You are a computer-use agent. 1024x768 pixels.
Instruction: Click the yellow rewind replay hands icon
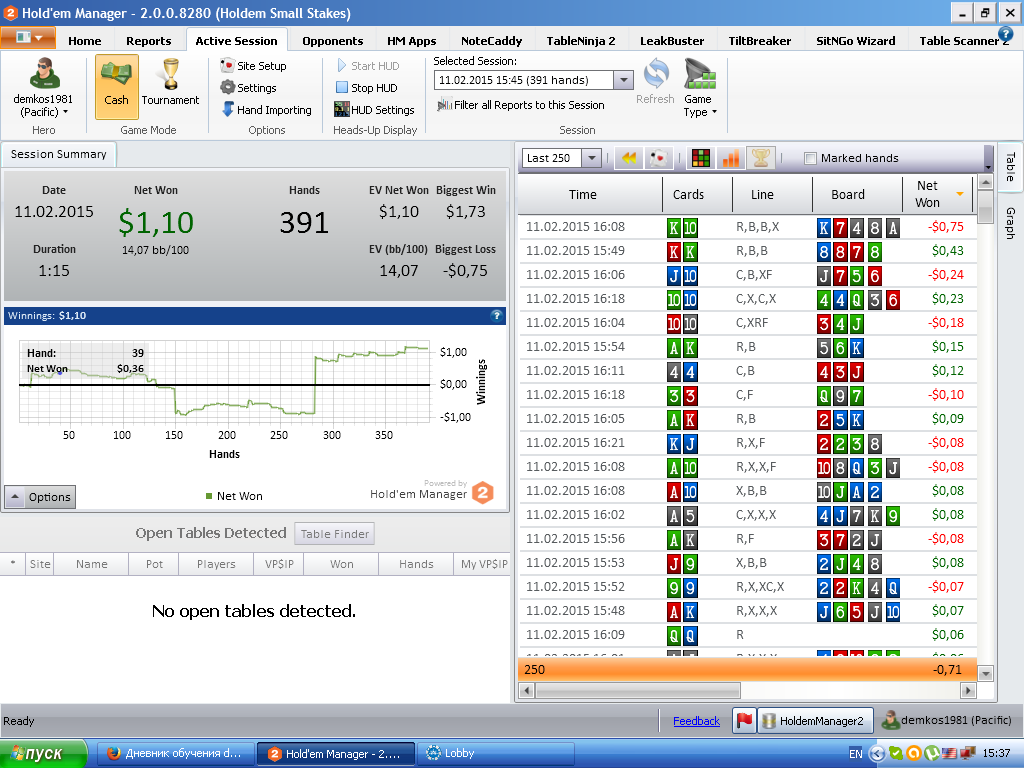pyautogui.click(x=629, y=158)
